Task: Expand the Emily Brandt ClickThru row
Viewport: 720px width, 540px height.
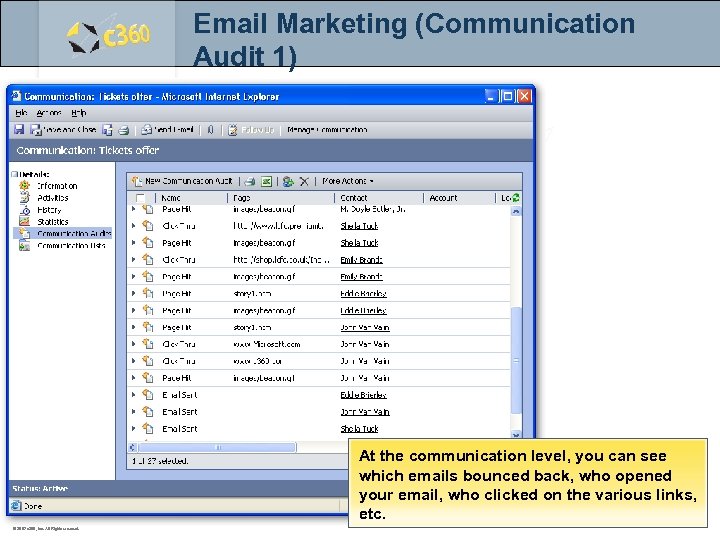Action: tap(134, 259)
